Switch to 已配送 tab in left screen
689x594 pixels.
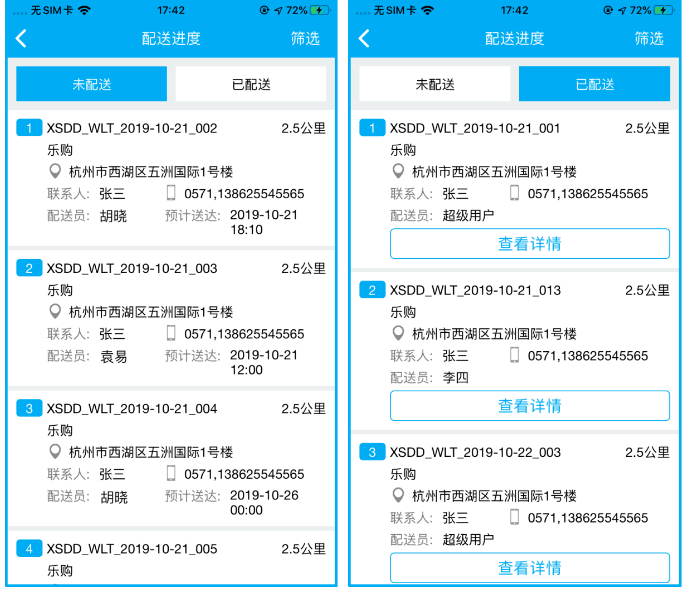251,83
